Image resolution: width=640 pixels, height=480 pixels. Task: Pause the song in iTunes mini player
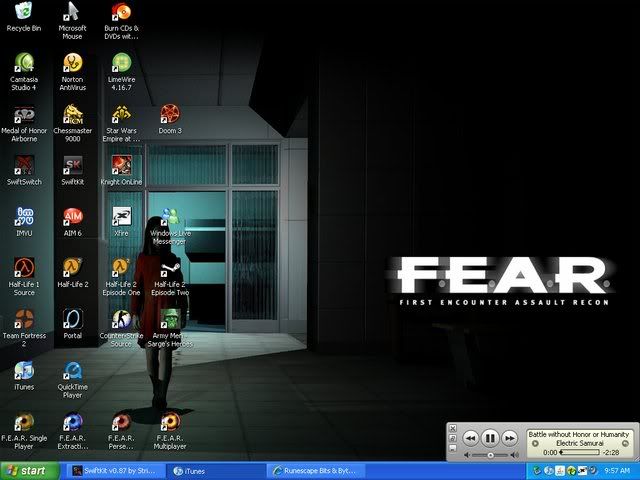489,438
